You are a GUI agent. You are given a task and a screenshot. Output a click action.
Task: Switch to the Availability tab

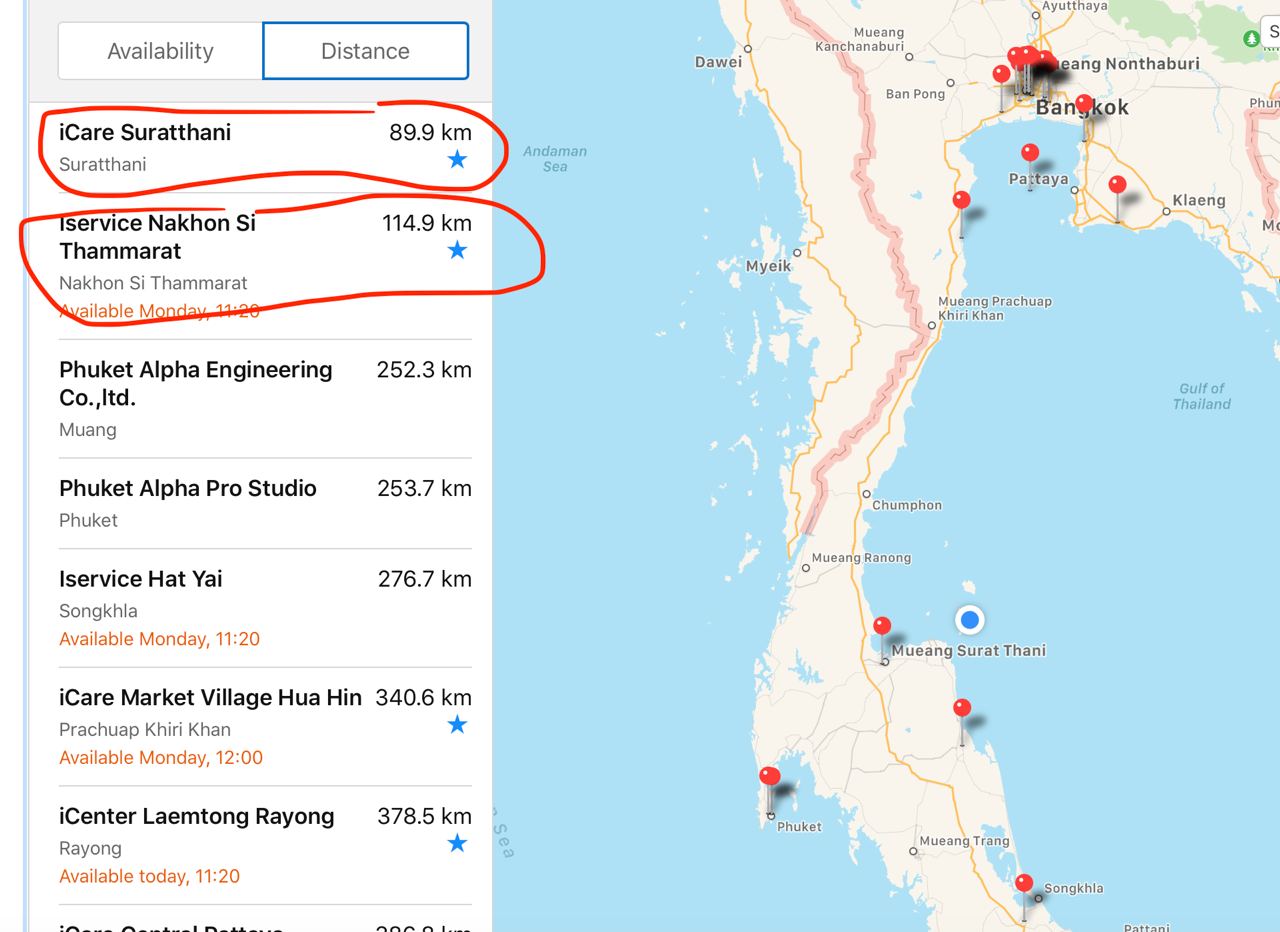click(x=161, y=51)
